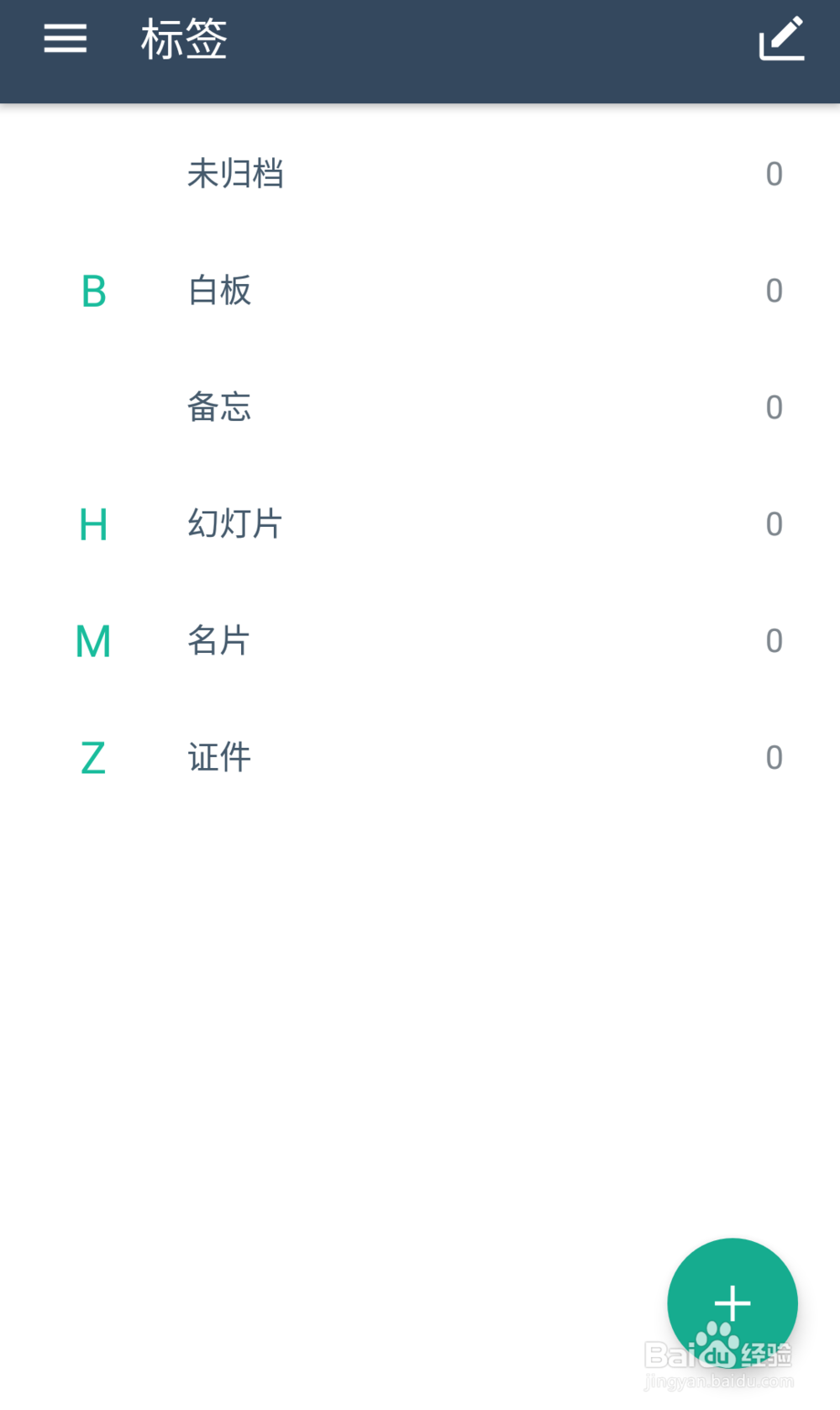840x1410 pixels.
Task: Click the 标签 page title
Action: (184, 39)
